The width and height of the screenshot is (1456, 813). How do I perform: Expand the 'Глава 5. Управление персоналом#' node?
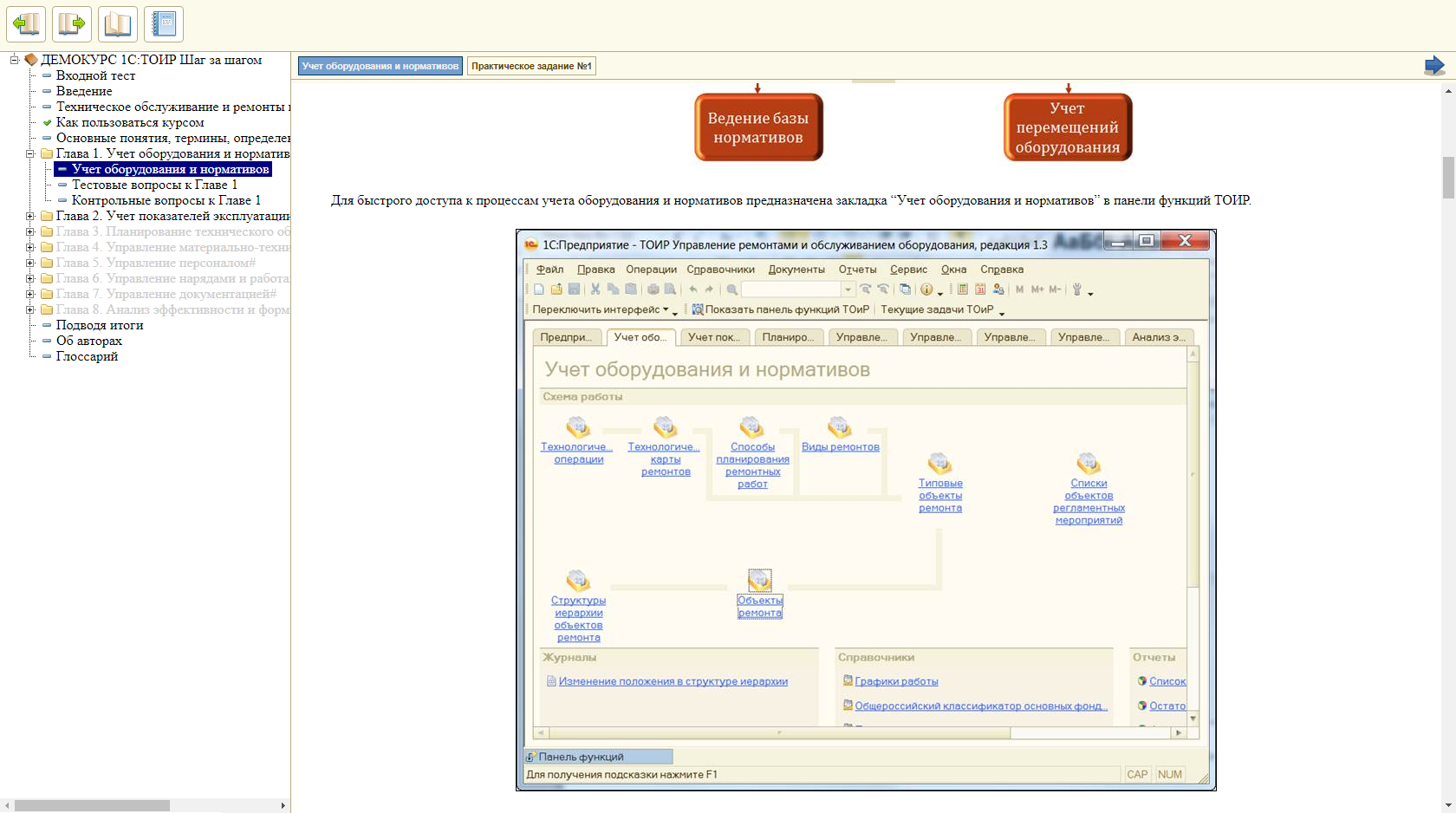coord(30,263)
